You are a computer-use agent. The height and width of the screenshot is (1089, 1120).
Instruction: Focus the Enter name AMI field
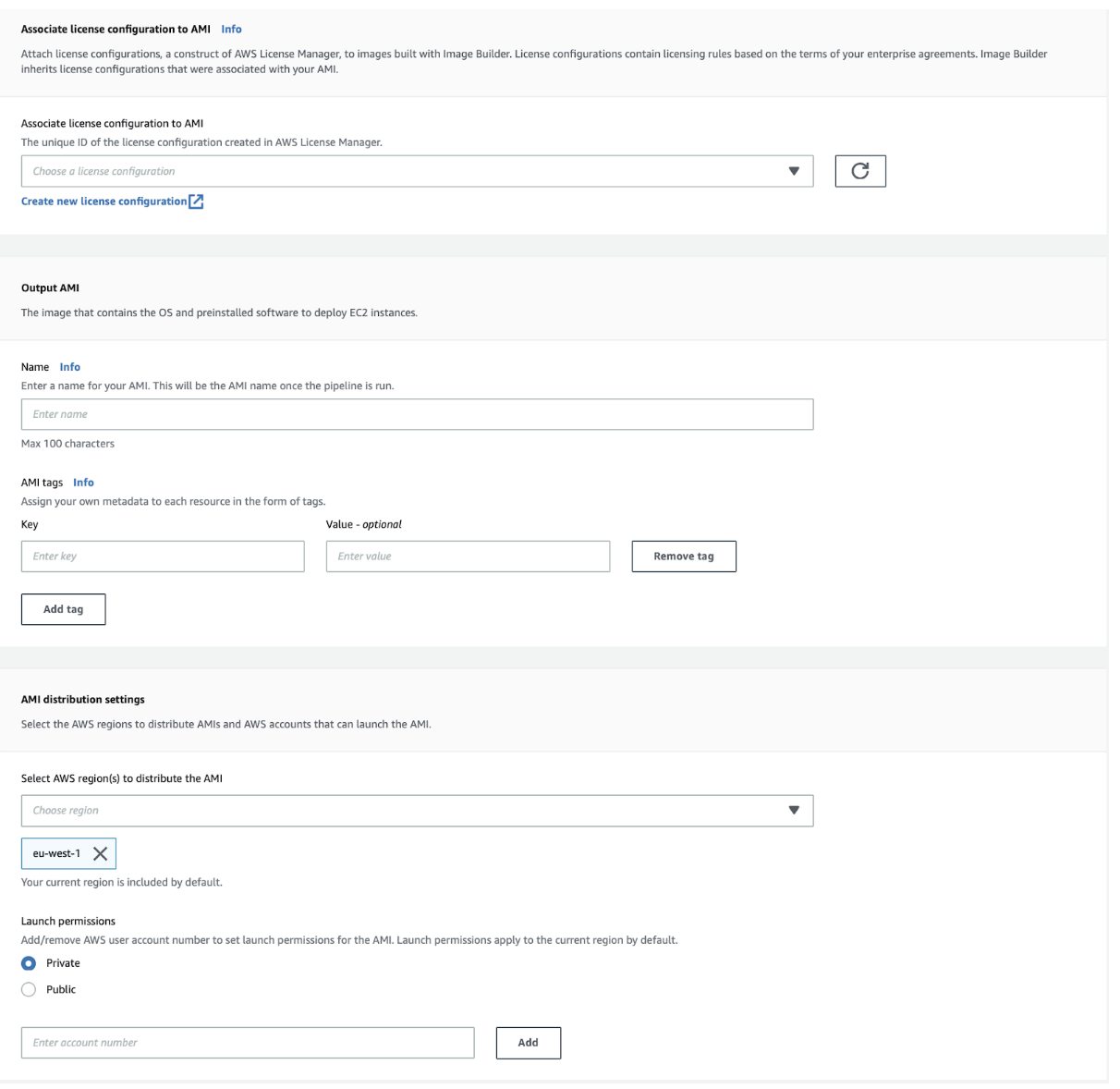[x=417, y=414]
